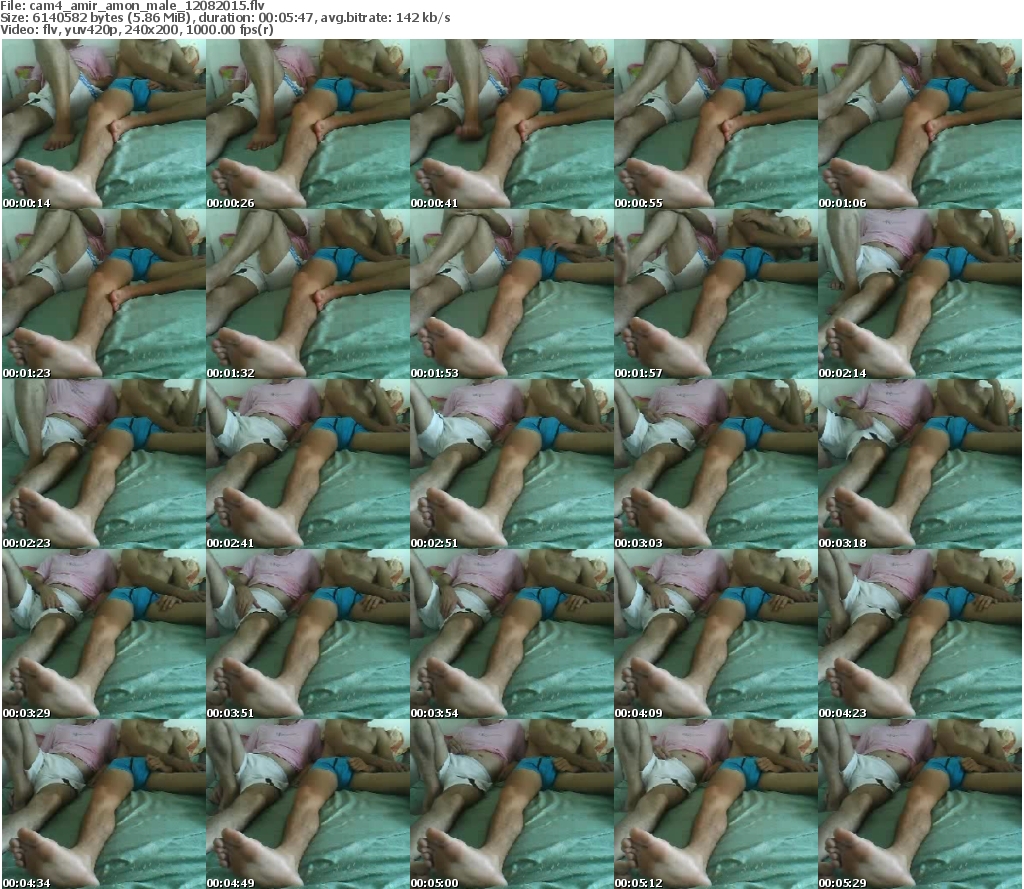The height and width of the screenshot is (889, 1024).
Task: Pick the 00:05:00 frame
Action: [x=512, y=804]
